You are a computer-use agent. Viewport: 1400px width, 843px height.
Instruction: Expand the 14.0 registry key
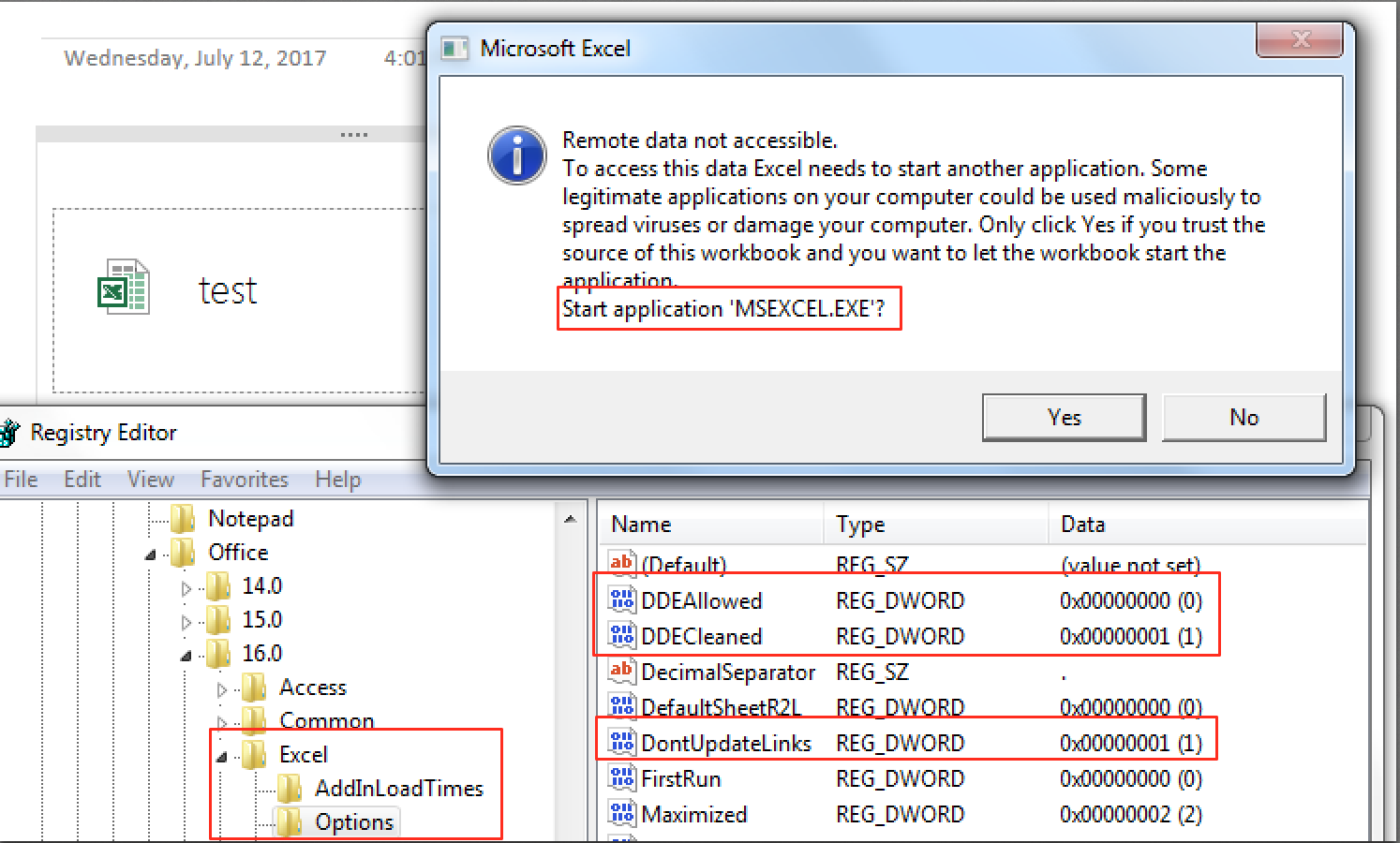(186, 588)
